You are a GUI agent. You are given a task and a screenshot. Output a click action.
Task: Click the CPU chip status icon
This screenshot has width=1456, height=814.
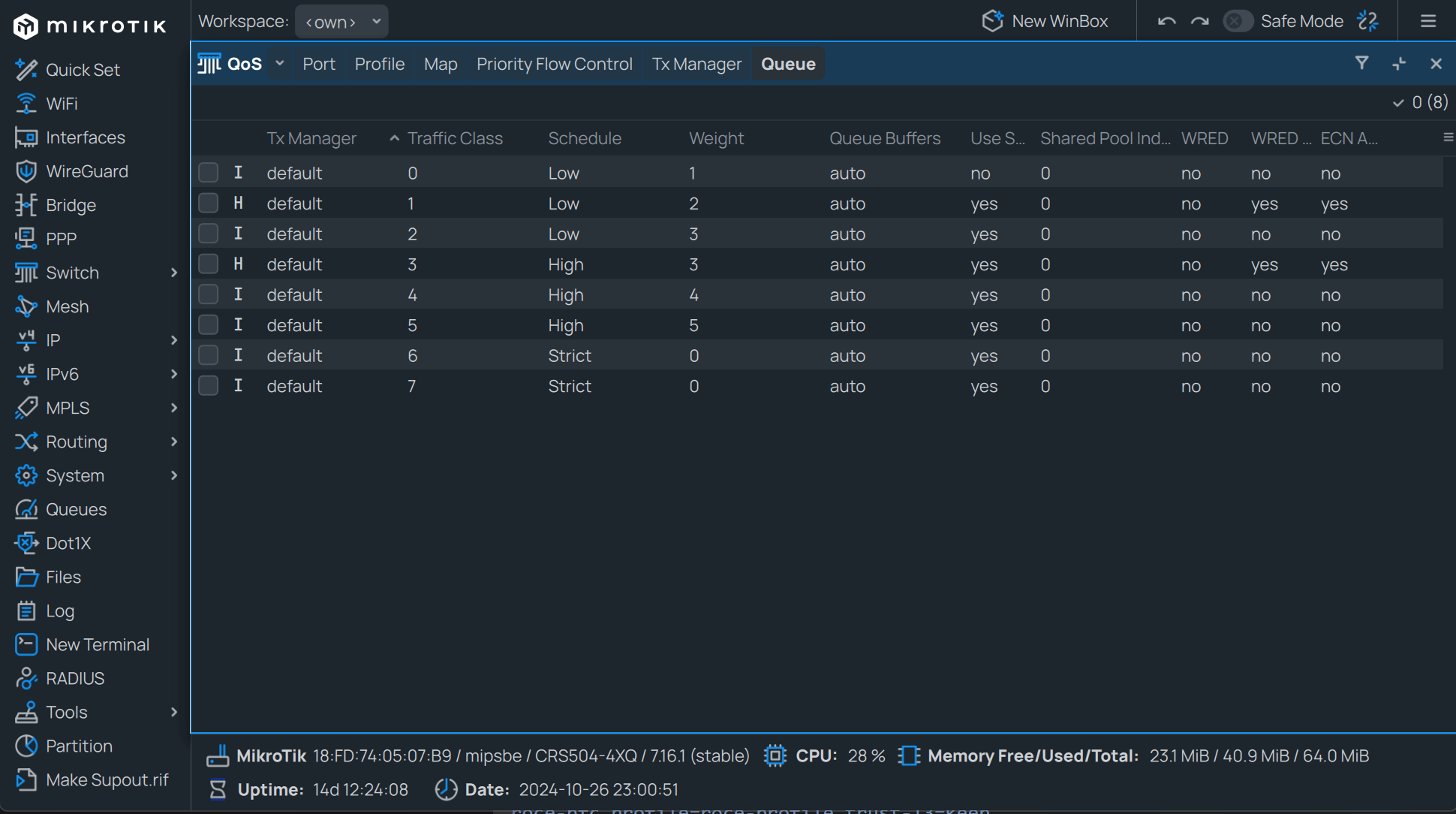[x=775, y=755]
